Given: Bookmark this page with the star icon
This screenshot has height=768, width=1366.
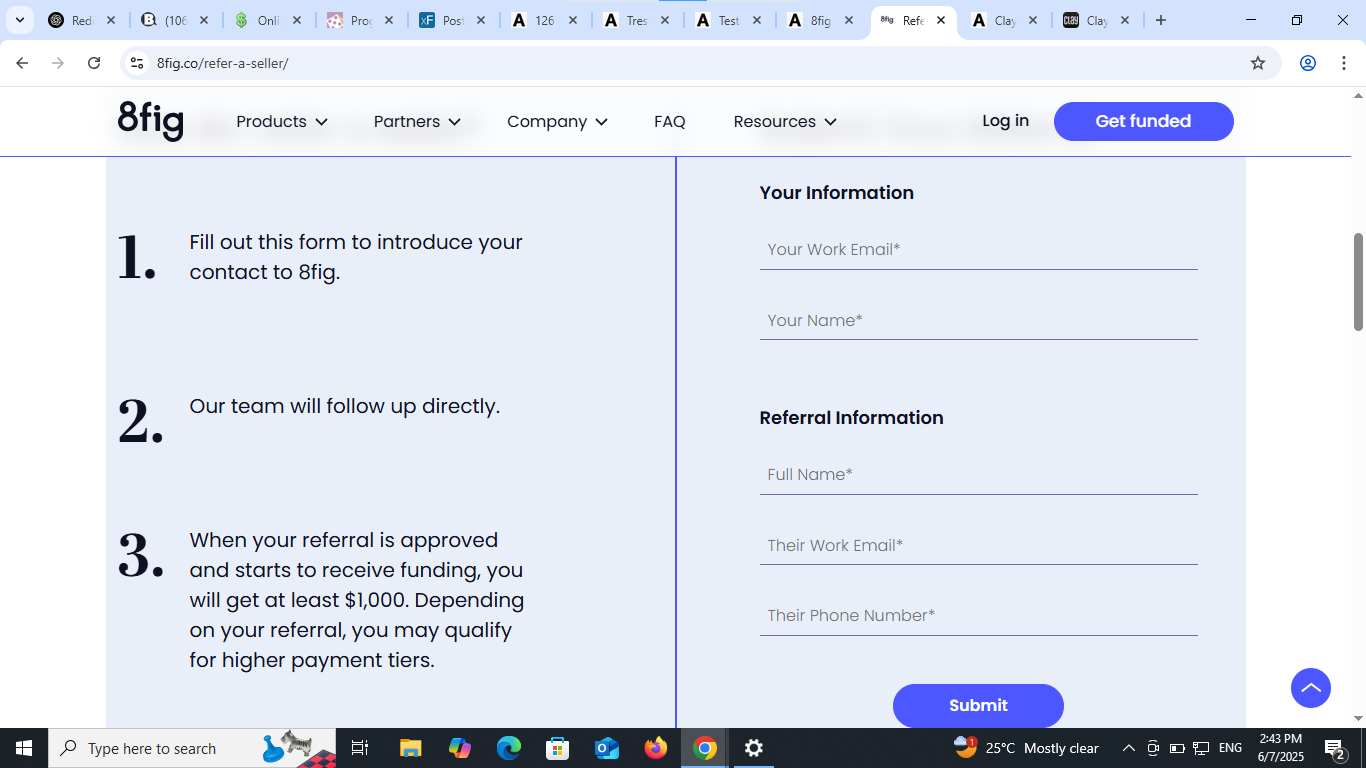Looking at the screenshot, I should 1258,63.
